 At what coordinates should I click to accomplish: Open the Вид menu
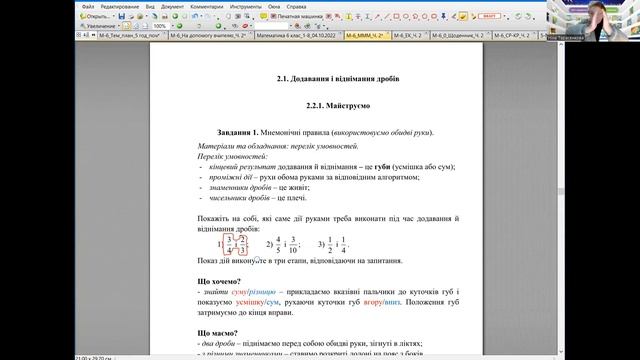click(150, 7)
